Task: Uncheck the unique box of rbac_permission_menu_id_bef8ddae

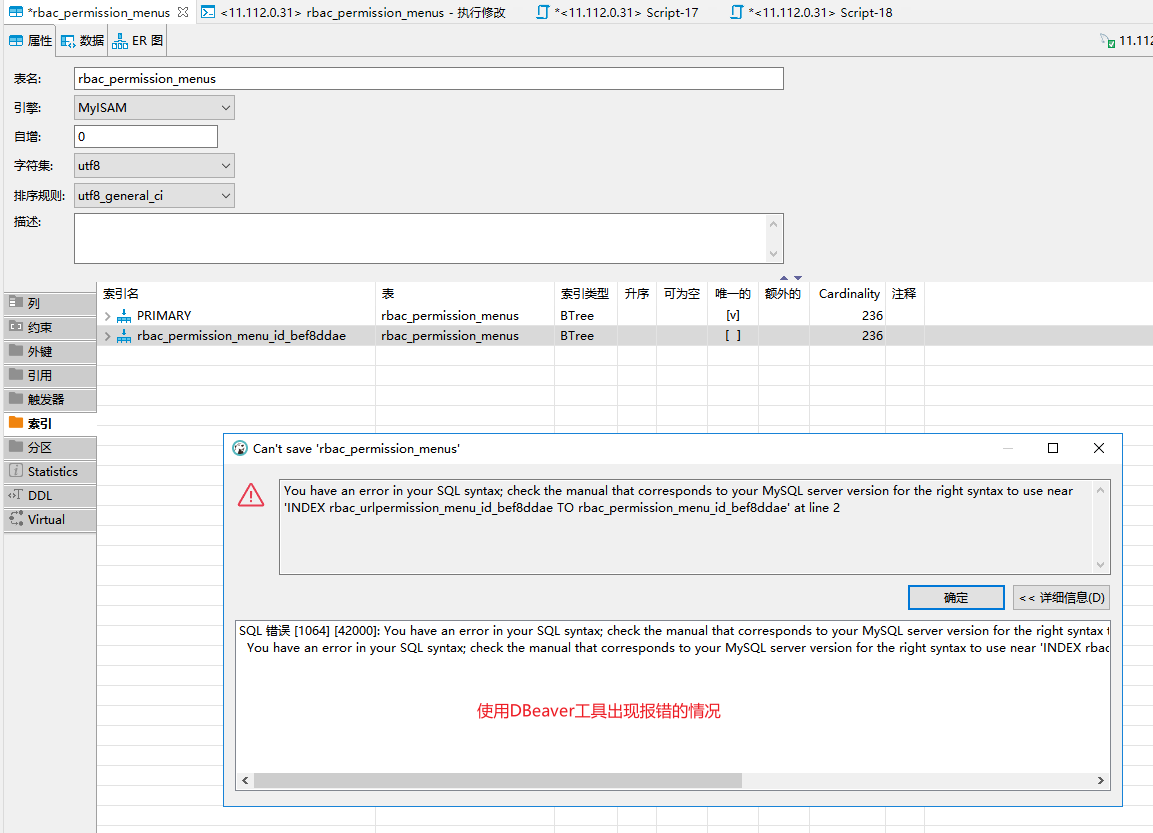Action: pyautogui.click(x=733, y=335)
